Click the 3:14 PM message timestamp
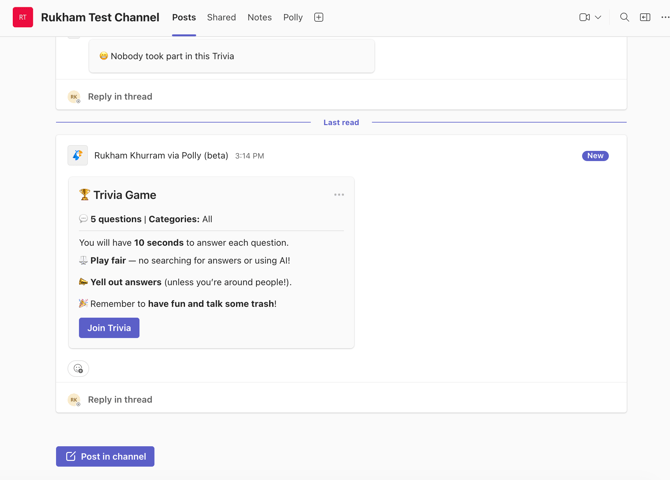 pos(249,156)
